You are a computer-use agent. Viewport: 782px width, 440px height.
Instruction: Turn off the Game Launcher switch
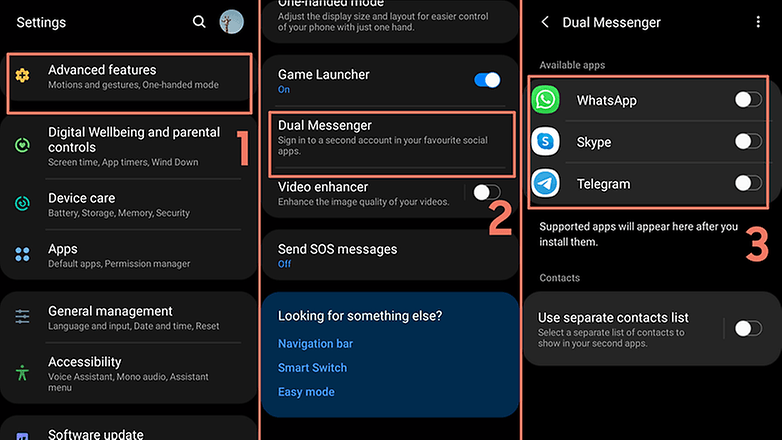[x=487, y=80]
